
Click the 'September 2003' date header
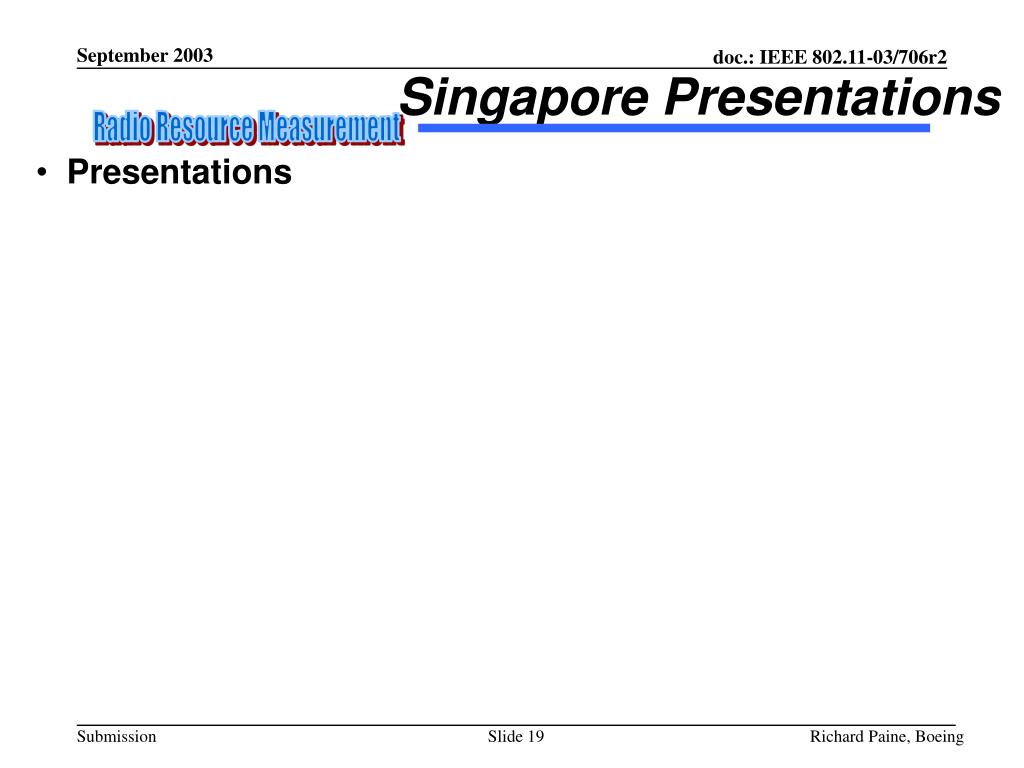tap(144, 56)
